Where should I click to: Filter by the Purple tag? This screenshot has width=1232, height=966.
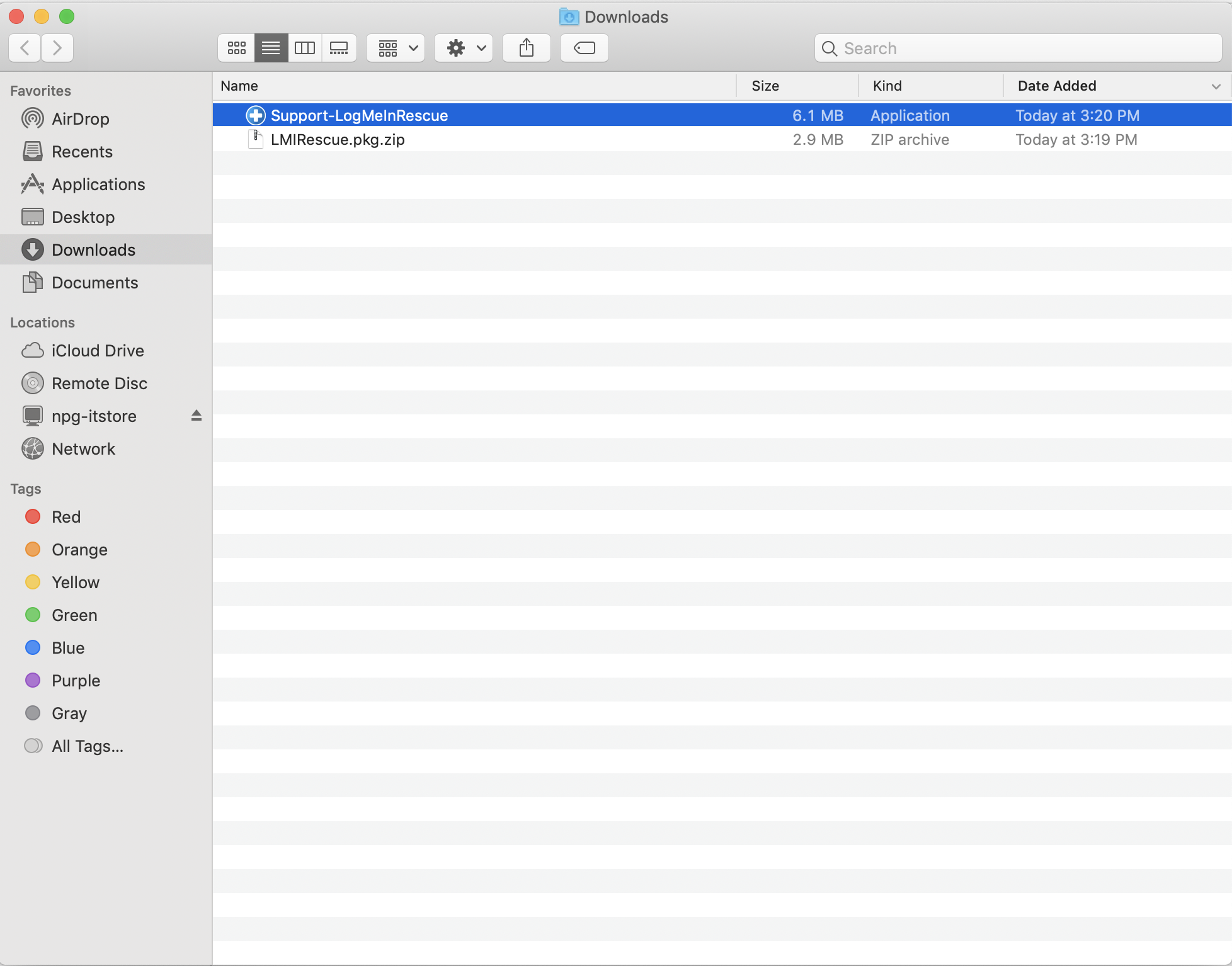point(106,680)
